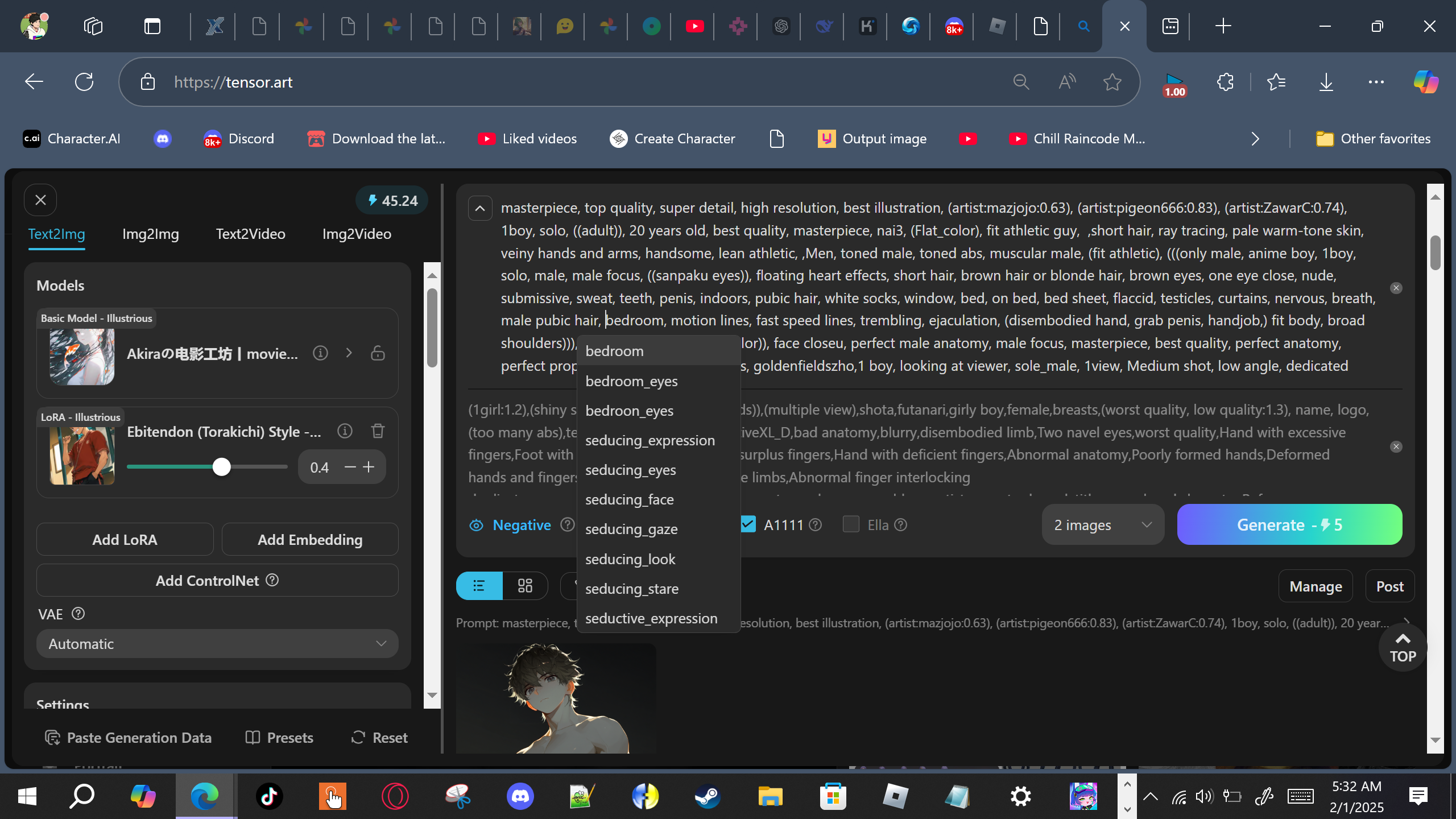Open info icon for Akira base model
Viewport: 1456px width, 819px height.
320,353
